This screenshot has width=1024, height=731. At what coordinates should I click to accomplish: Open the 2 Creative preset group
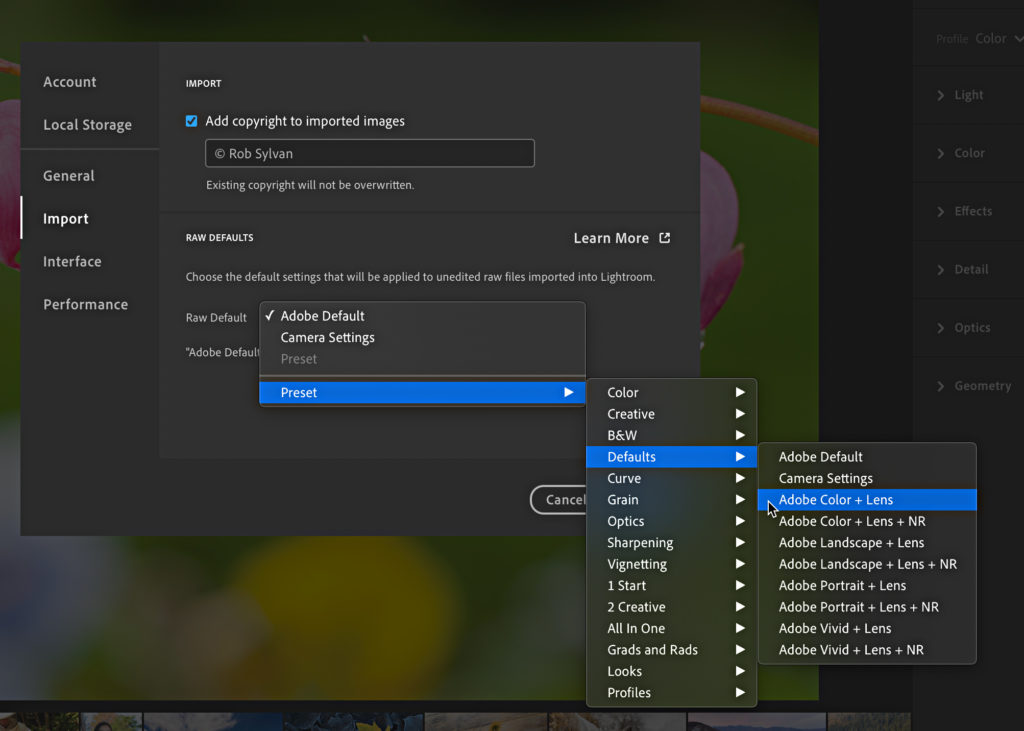pyautogui.click(x=672, y=607)
